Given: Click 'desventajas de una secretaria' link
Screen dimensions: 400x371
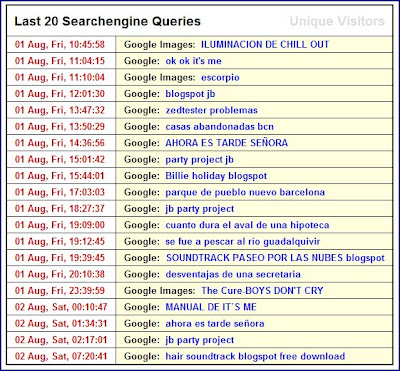Looking at the screenshot, I should click(x=233, y=274).
